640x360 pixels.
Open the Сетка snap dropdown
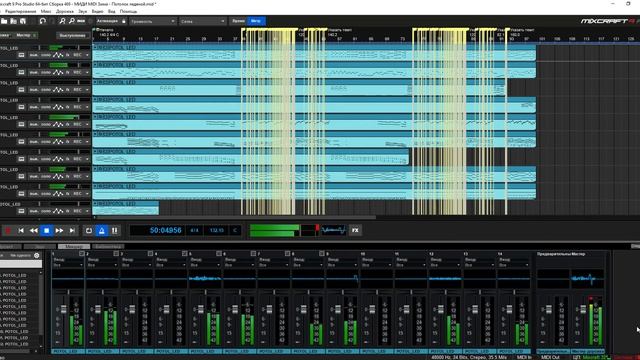[x=202, y=21]
